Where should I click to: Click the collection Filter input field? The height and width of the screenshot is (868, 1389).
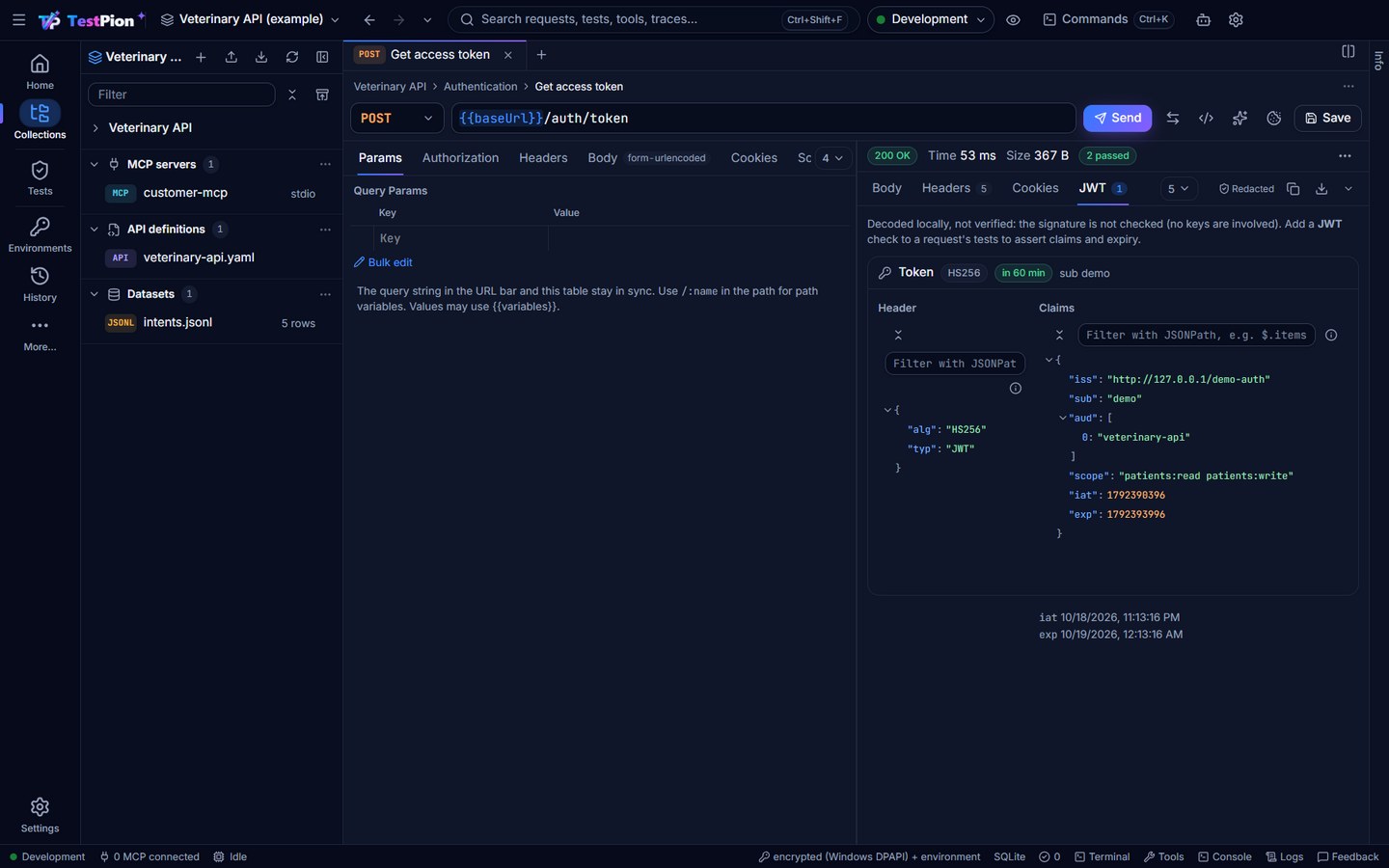(x=181, y=95)
